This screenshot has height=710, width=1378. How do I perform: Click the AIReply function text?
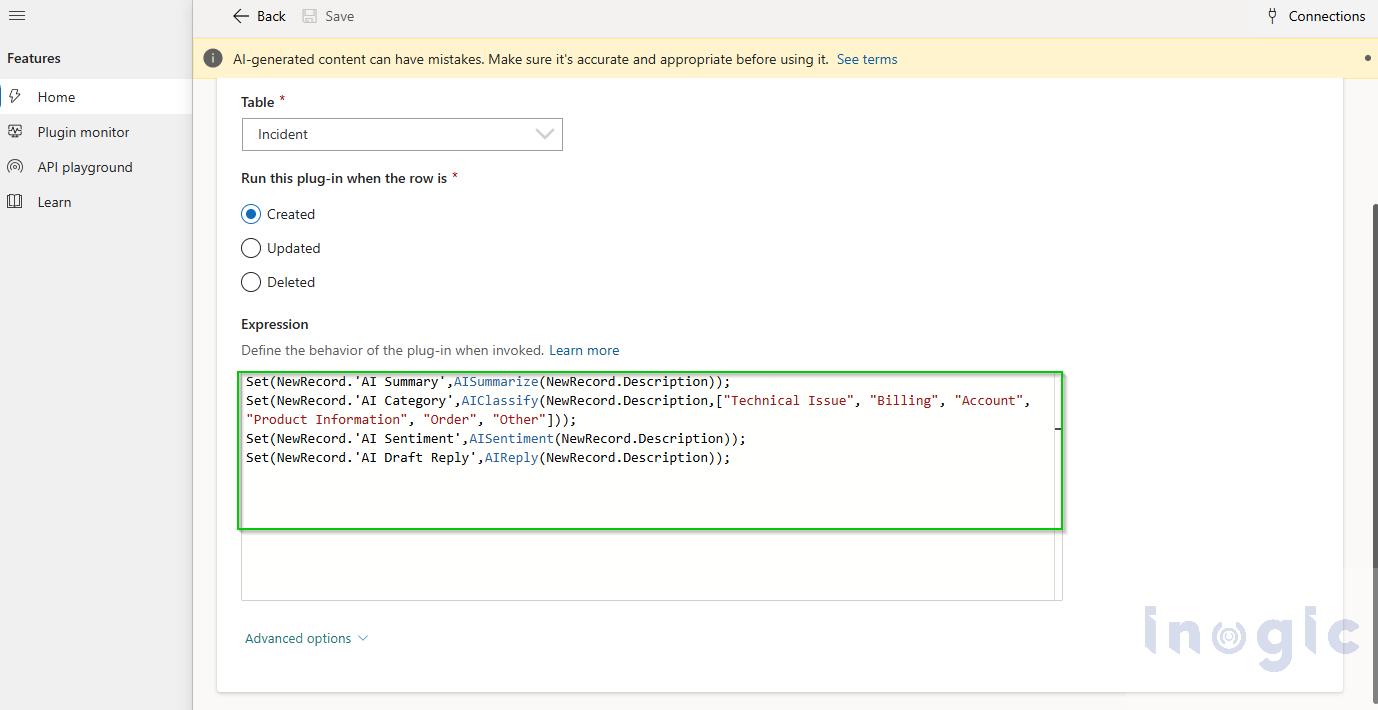[x=511, y=457]
